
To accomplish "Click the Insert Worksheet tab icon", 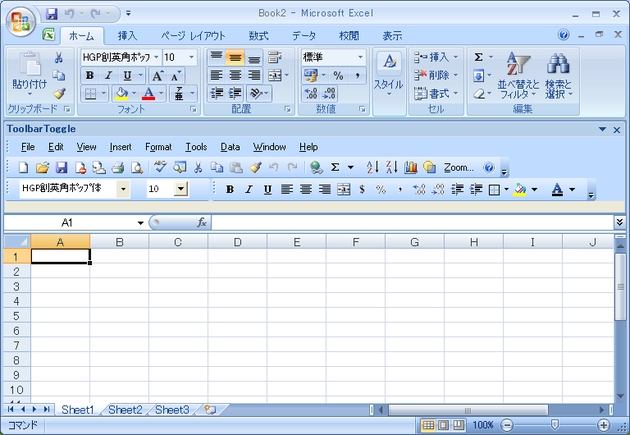I will [210, 410].
